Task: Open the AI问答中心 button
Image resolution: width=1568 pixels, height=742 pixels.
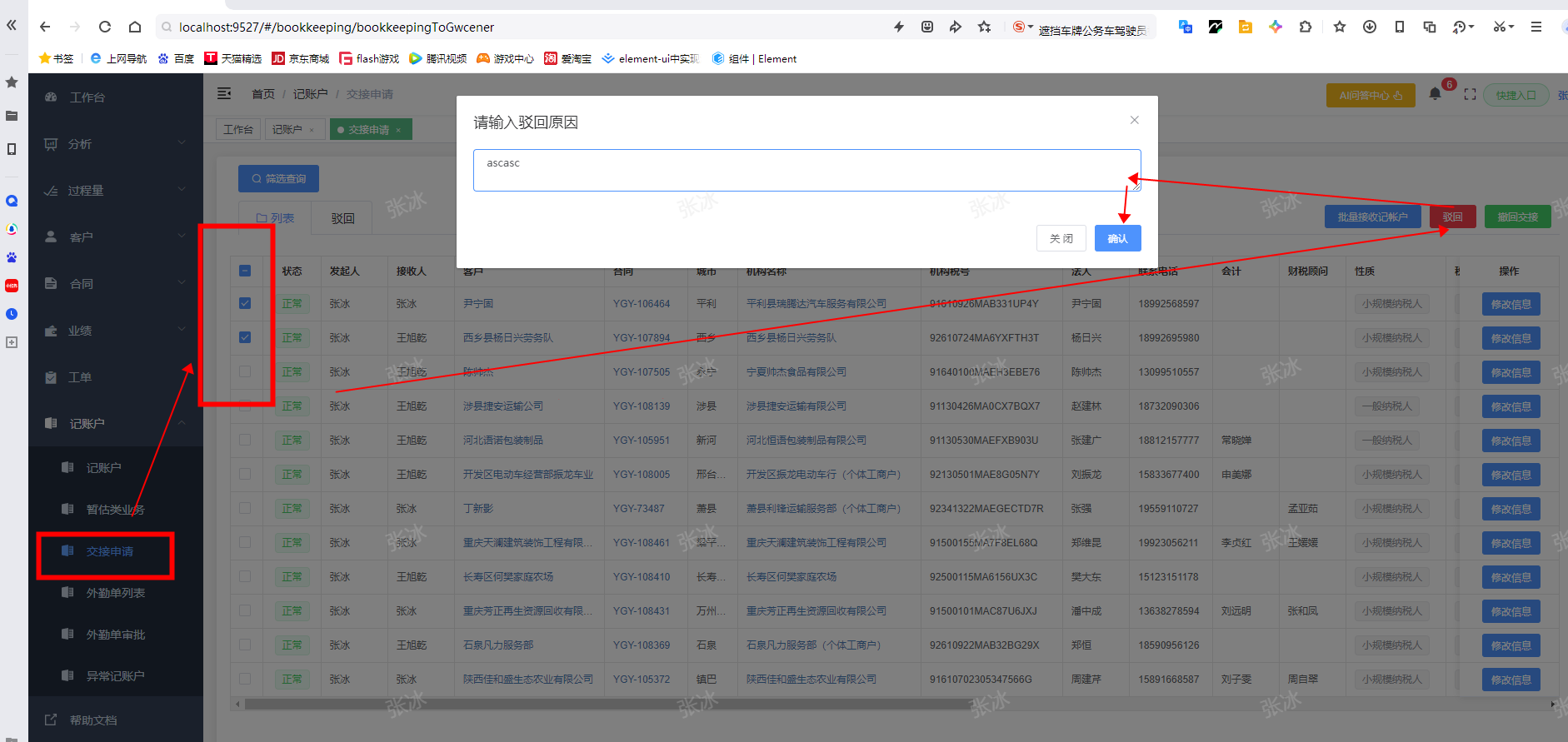Action: pos(1371,95)
